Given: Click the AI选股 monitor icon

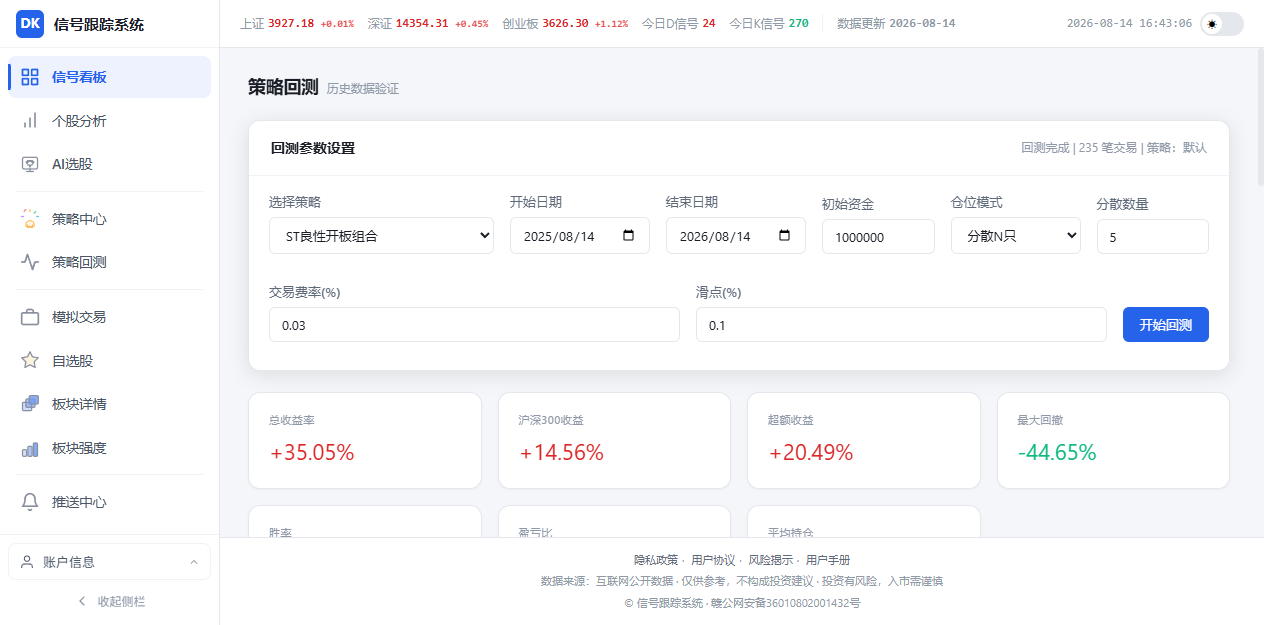Looking at the screenshot, I should point(30,164).
